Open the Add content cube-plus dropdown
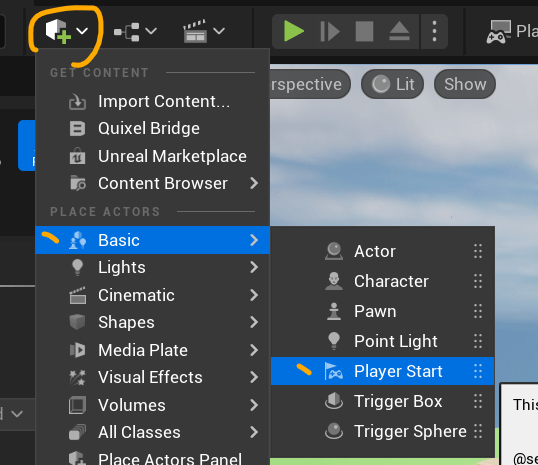538x465 pixels. point(67,31)
